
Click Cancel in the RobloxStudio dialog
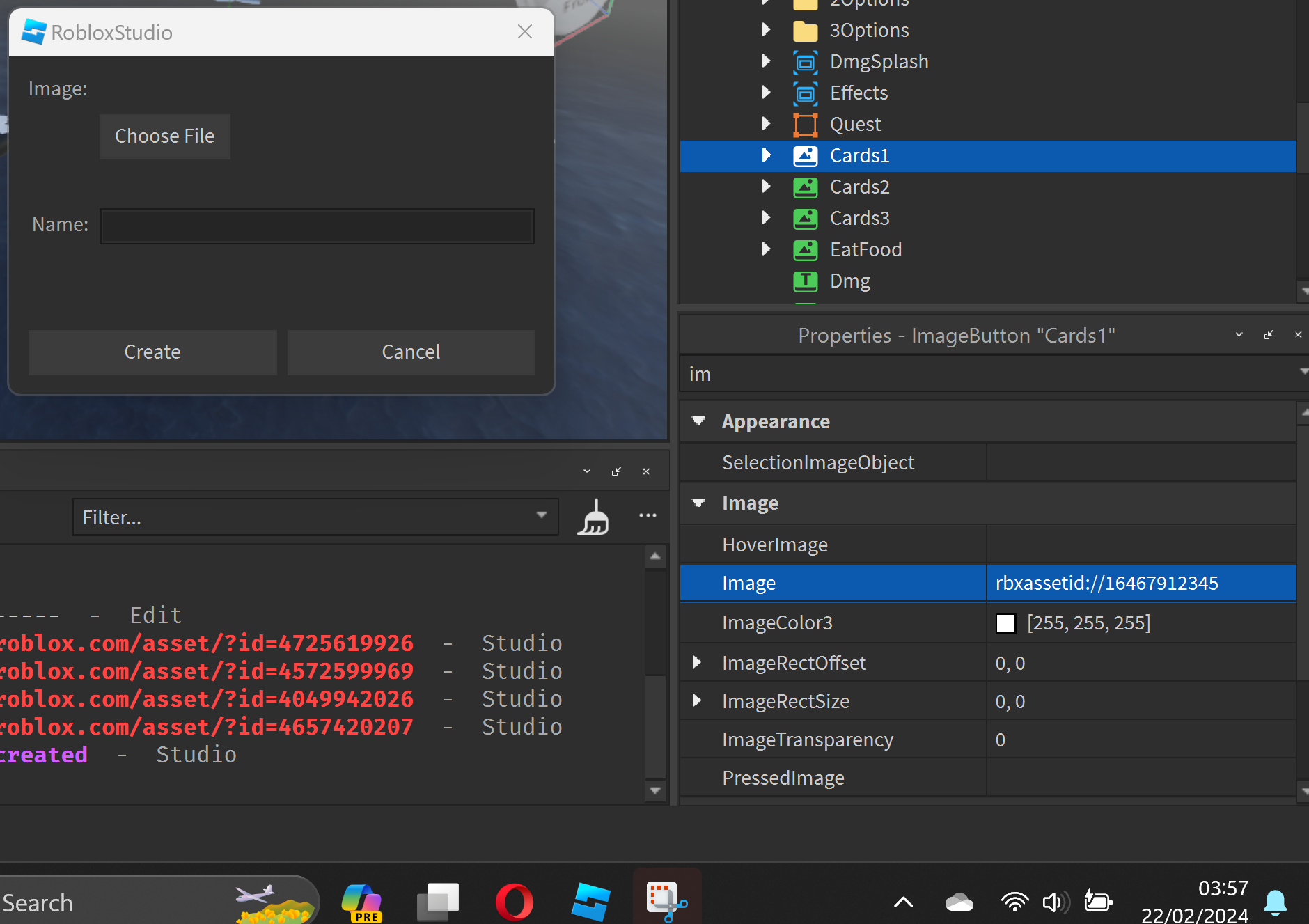(410, 352)
